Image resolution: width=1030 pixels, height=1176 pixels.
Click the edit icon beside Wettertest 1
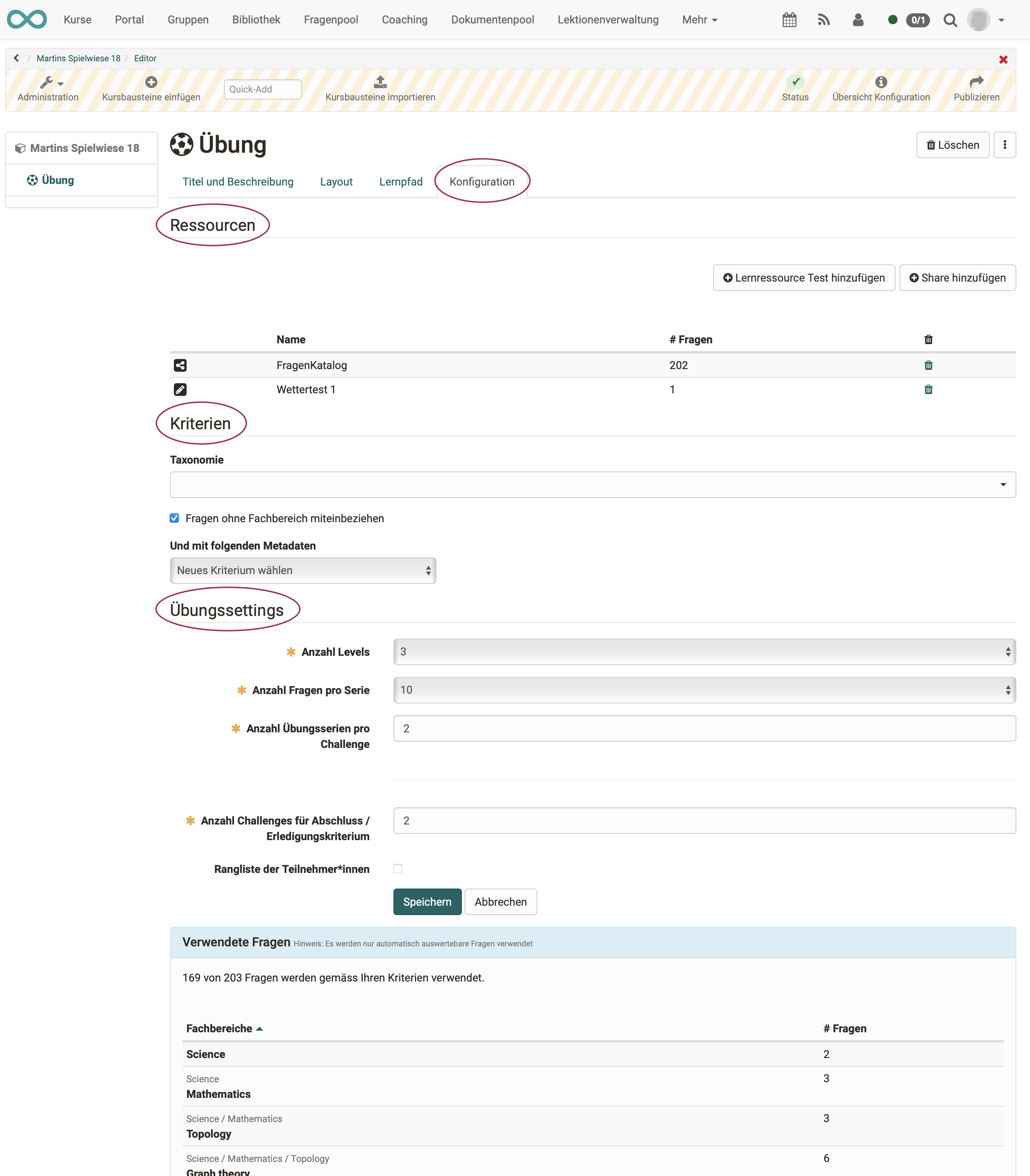point(180,389)
